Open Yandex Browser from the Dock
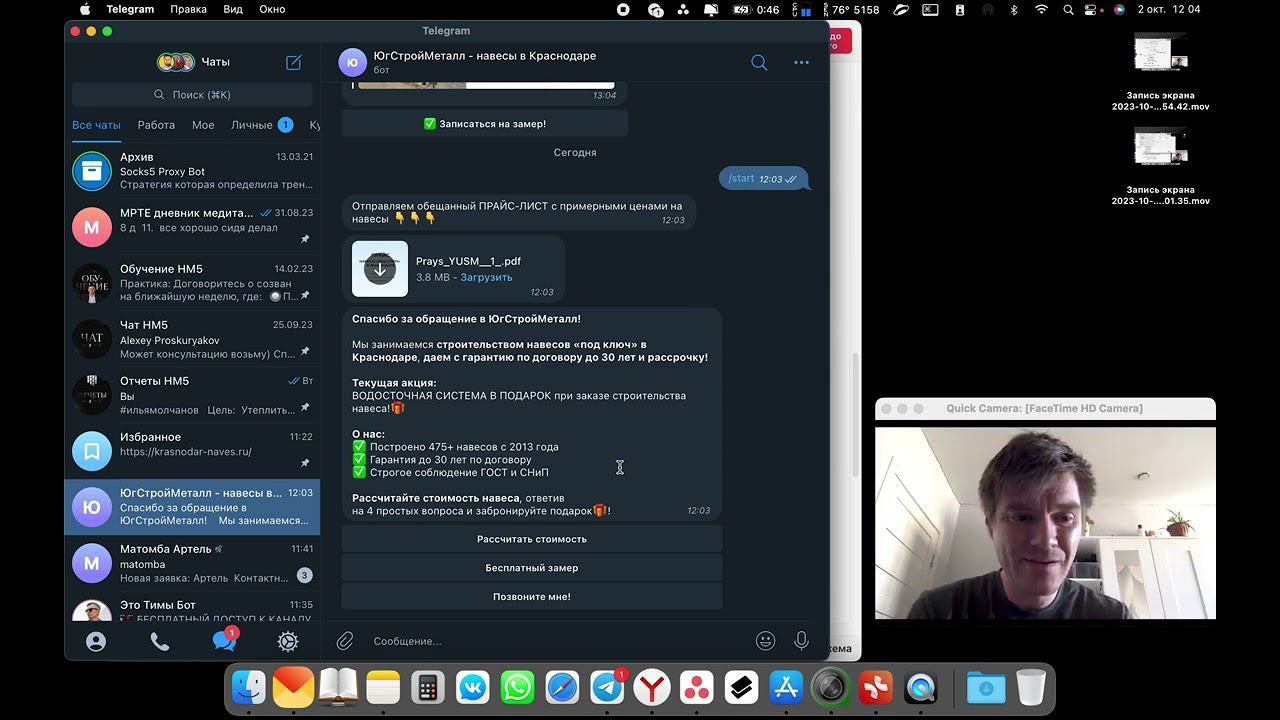This screenshot has width=1280, height=720. (x=652, y=688)
